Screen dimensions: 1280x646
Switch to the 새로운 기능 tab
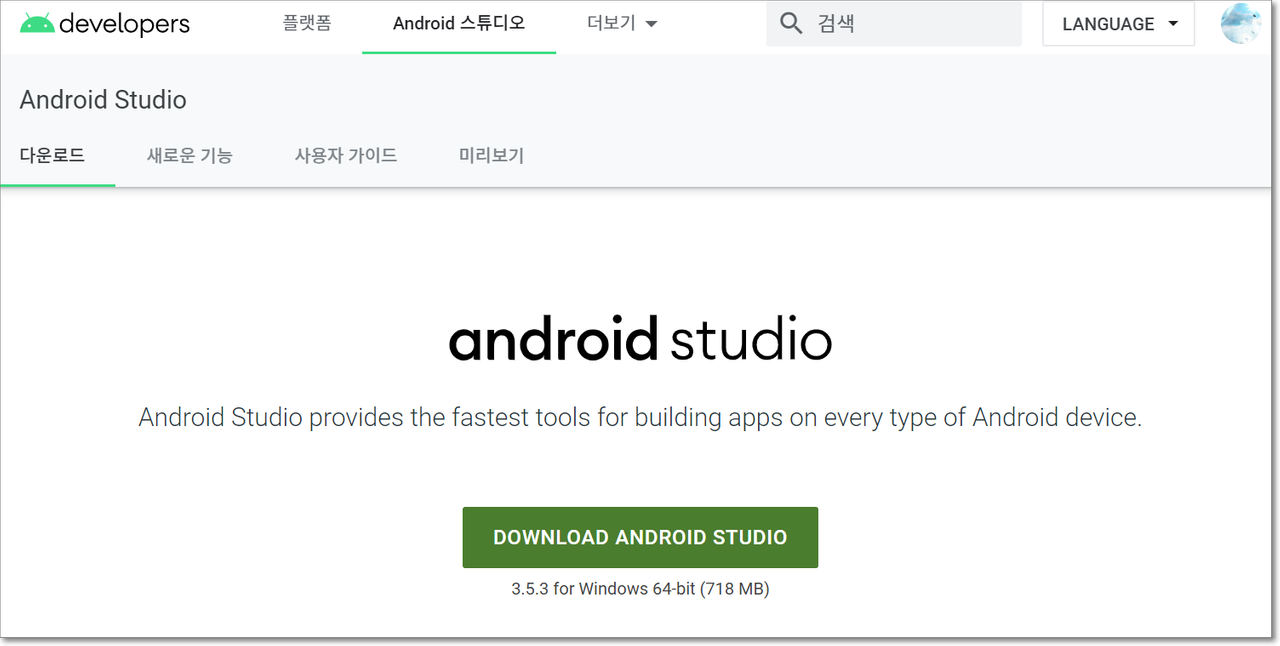[x=189, y=155]
